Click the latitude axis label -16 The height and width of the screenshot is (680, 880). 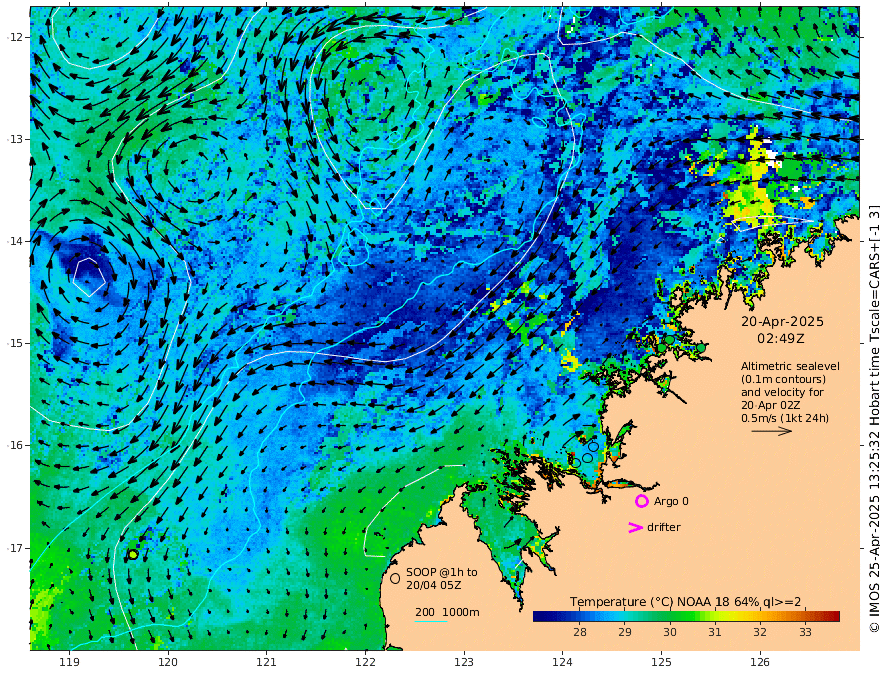[15, 445]
